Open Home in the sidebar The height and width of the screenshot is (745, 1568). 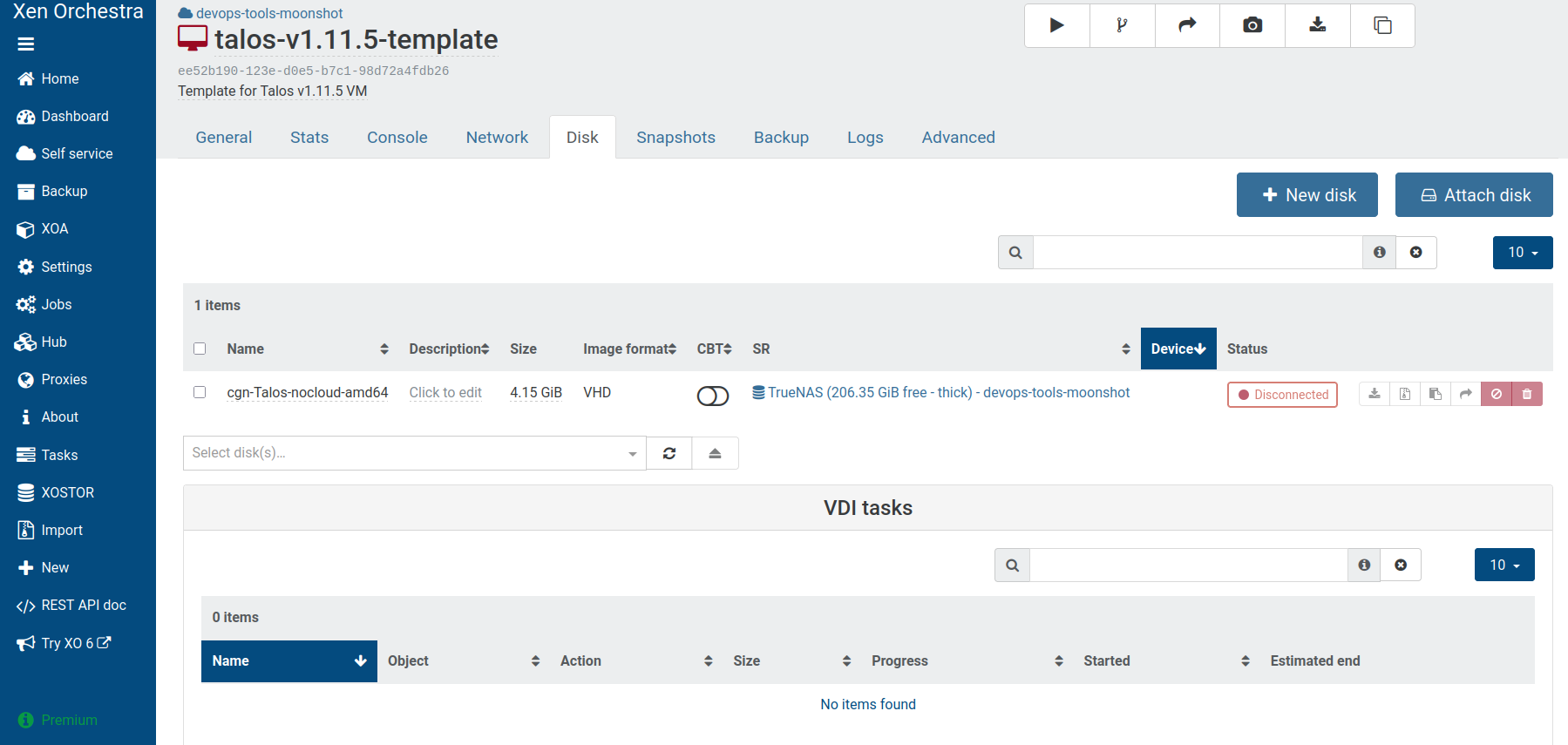coord(48,78)
